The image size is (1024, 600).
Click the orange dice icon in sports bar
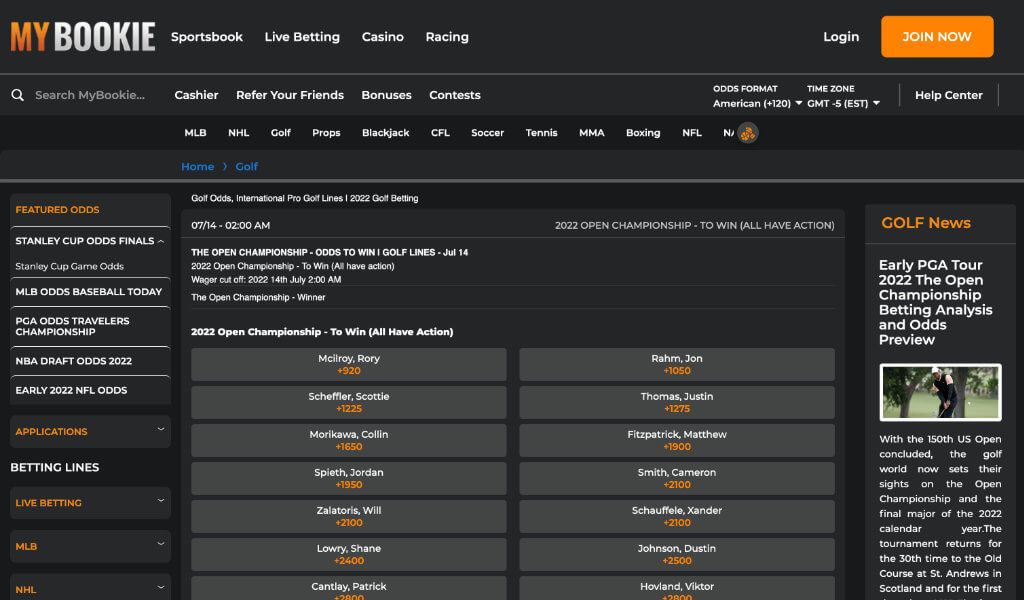[x=748, y=133]
